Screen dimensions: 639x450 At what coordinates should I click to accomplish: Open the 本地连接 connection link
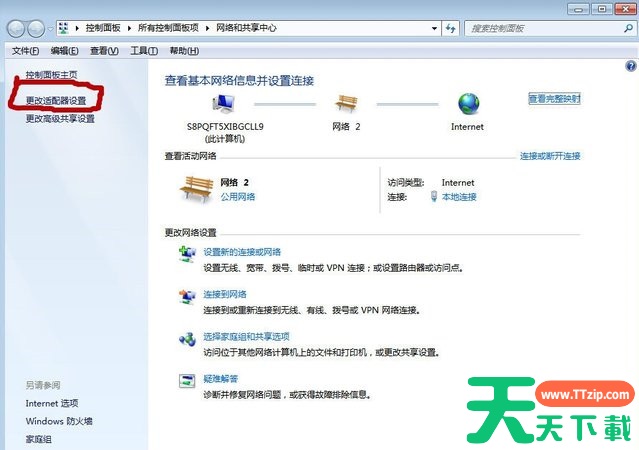[459, 197]
